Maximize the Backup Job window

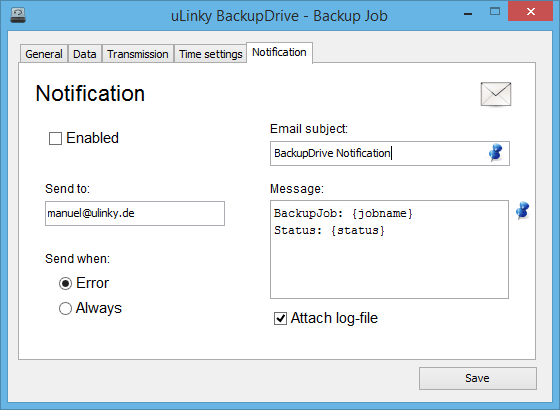[x=495, y=11]
